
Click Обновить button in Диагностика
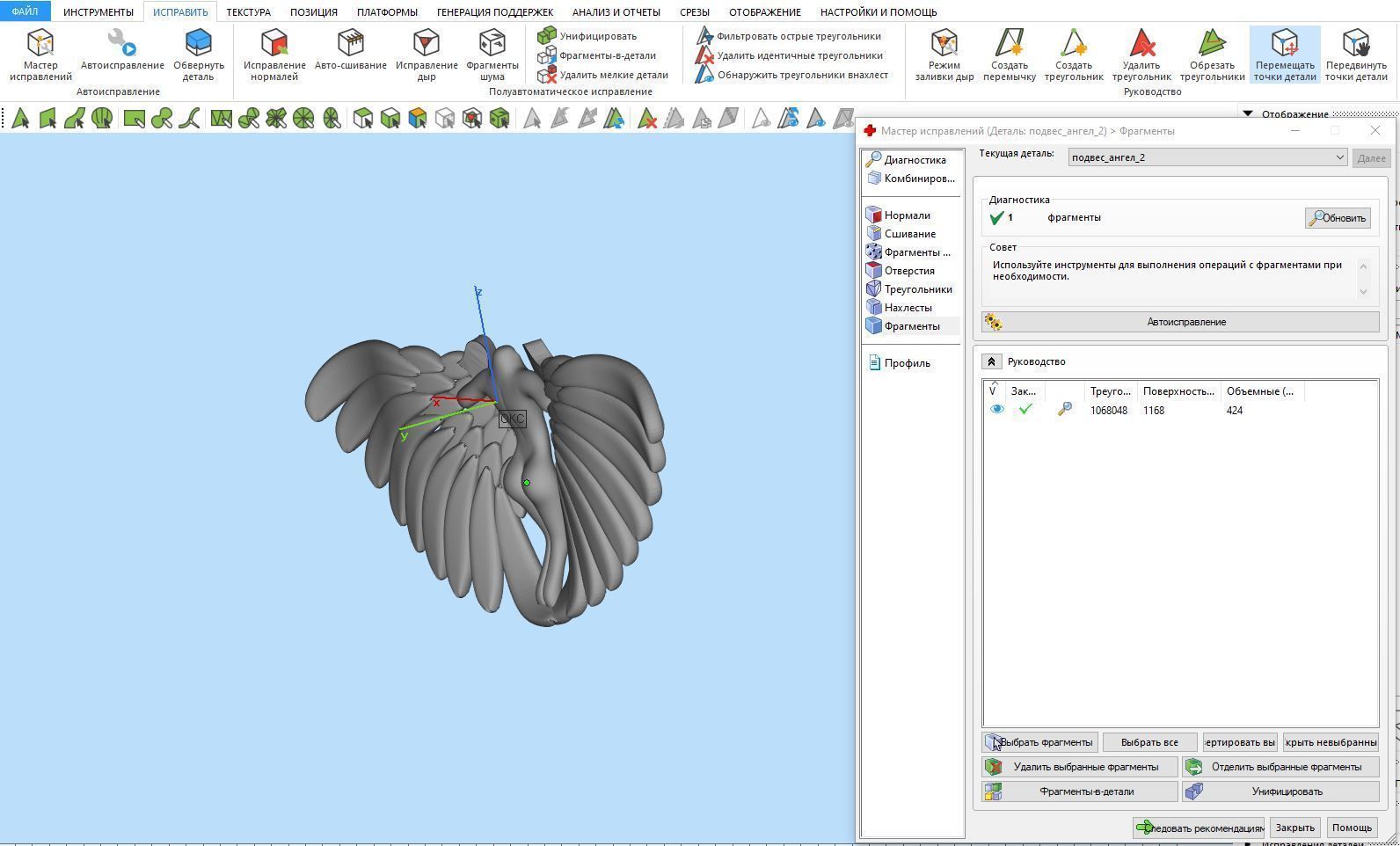point(1338,218)
